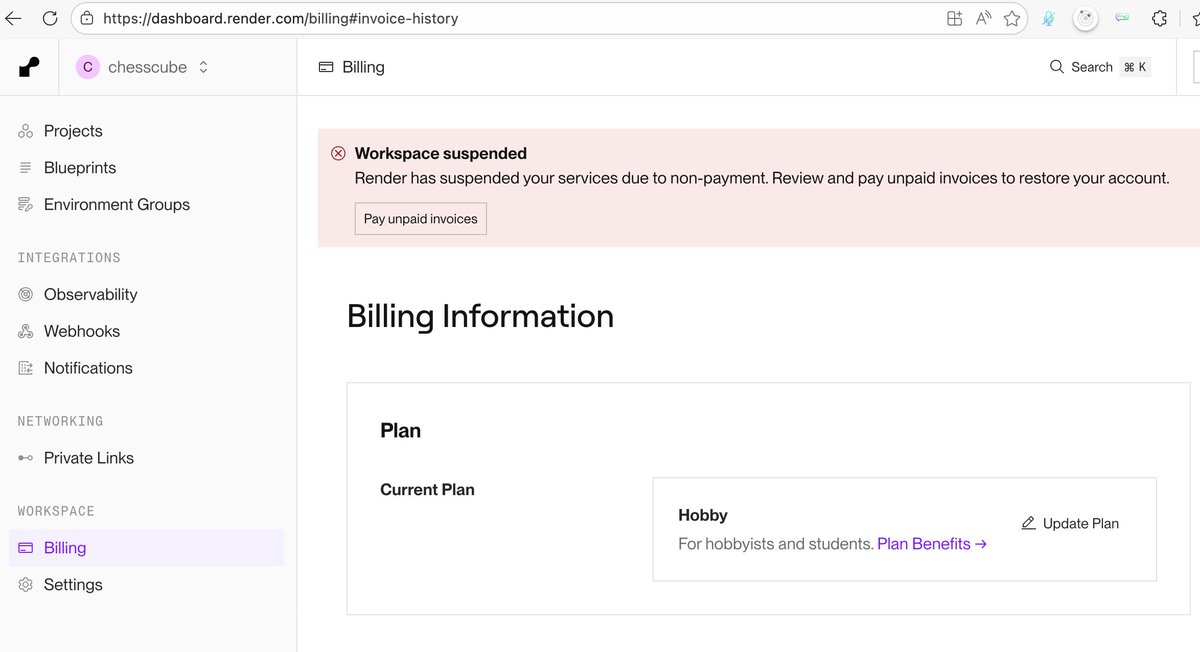
Task: Click the Billing Information heading
Action: click(x=480, y=316)
